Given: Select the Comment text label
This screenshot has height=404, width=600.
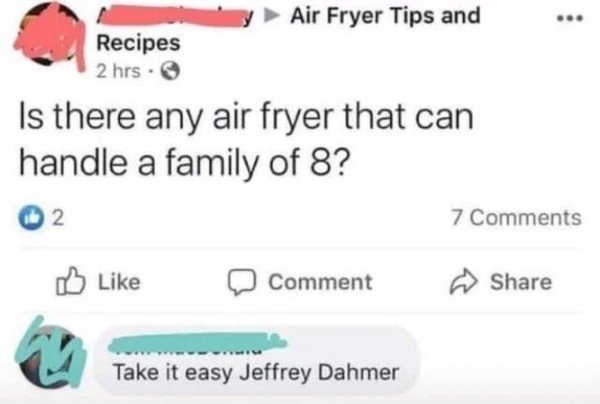Looking at the screenshot, I should pyautogui.click(x=320, y=282).
